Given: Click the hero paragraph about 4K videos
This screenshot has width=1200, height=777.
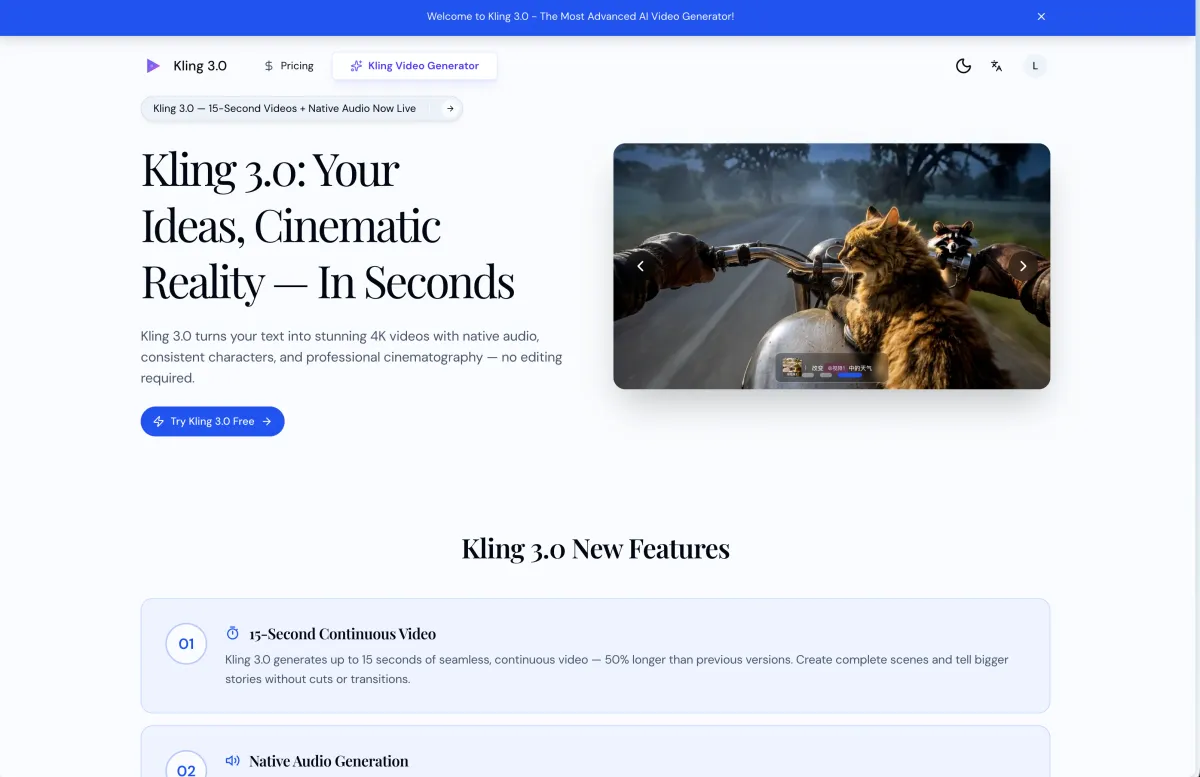Looking at the screenshot, I should (x=351, y=357).
